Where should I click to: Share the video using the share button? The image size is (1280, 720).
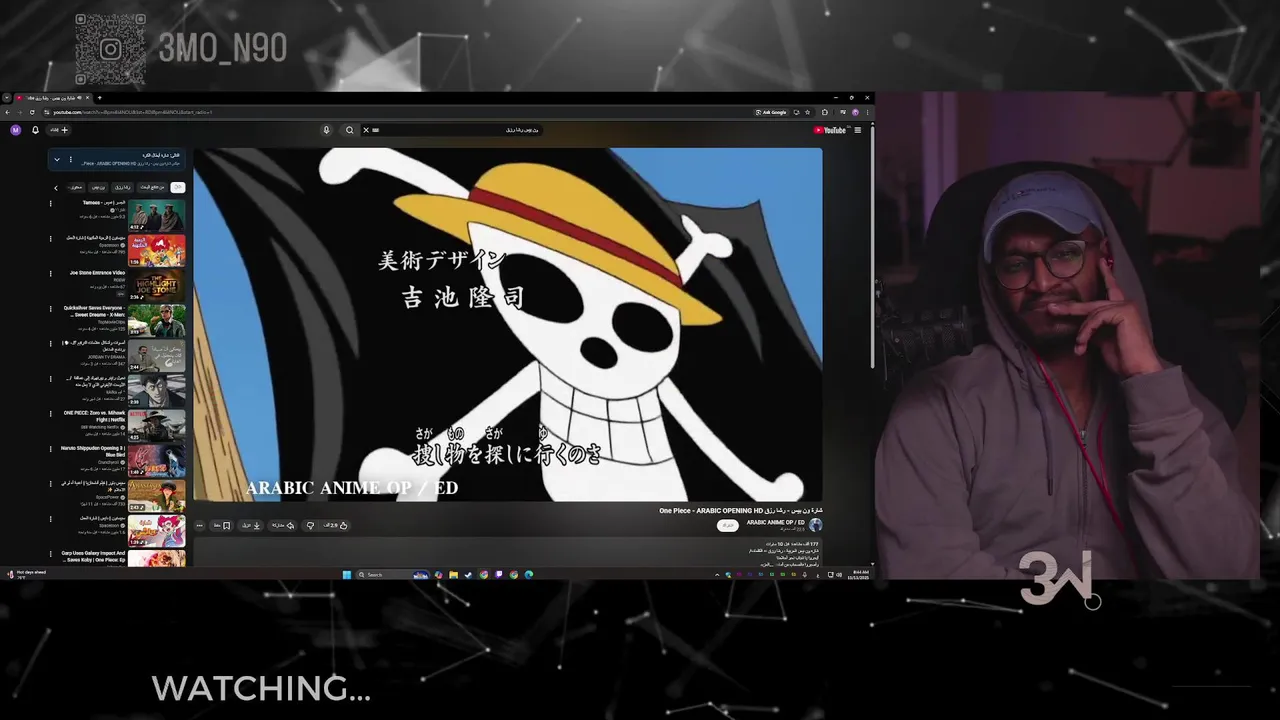coord(282,525)
